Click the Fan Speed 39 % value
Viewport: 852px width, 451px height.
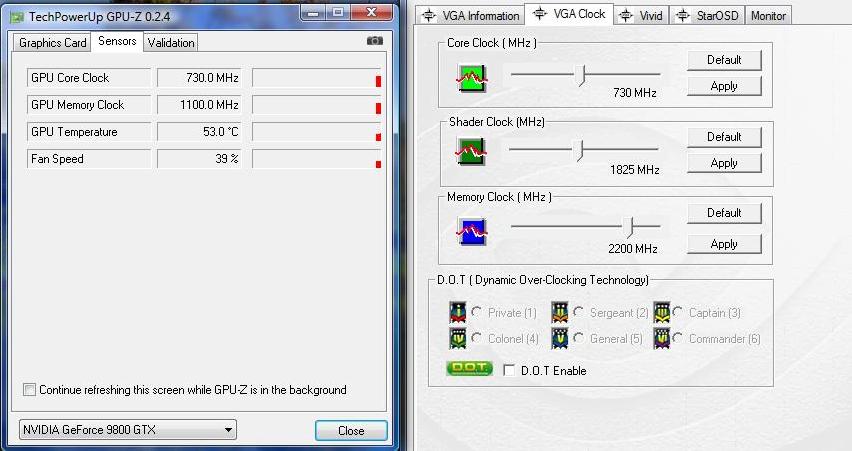(199, 159)
